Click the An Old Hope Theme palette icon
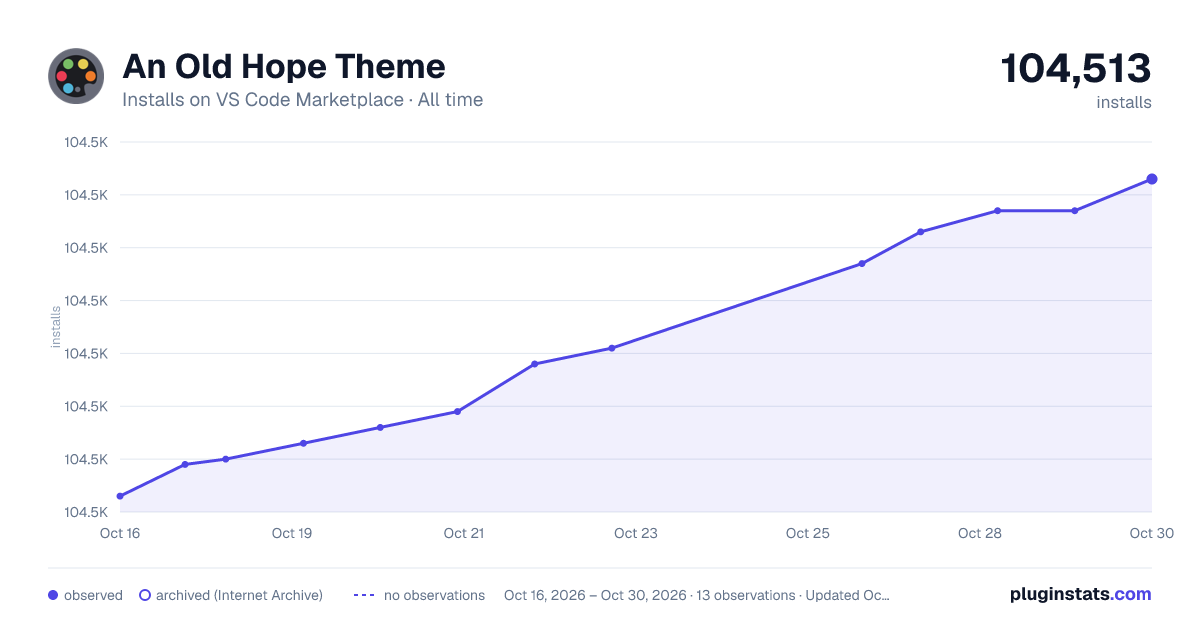The height and width of the screenshot is (630, 1200). [76, 76]
